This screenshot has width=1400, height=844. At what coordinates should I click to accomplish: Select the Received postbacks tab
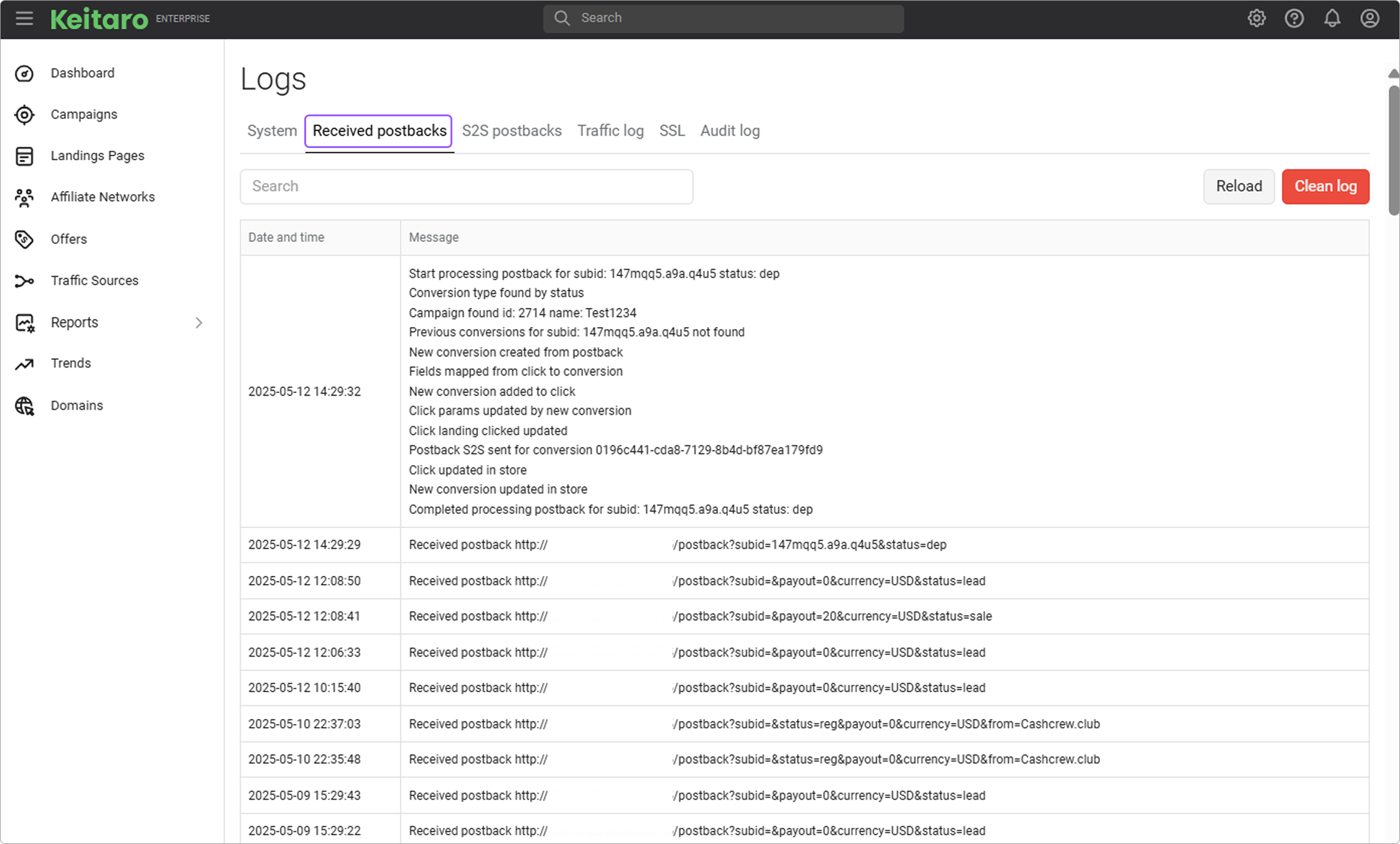click(379, 131)
